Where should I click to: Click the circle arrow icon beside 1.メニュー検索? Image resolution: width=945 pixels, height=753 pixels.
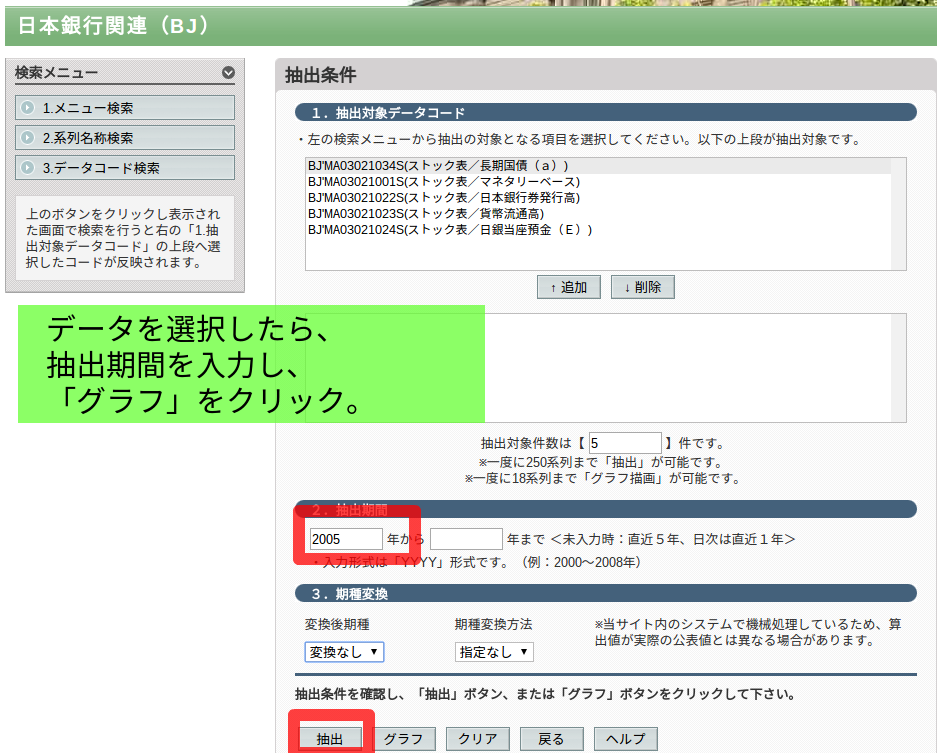[27, 108]
